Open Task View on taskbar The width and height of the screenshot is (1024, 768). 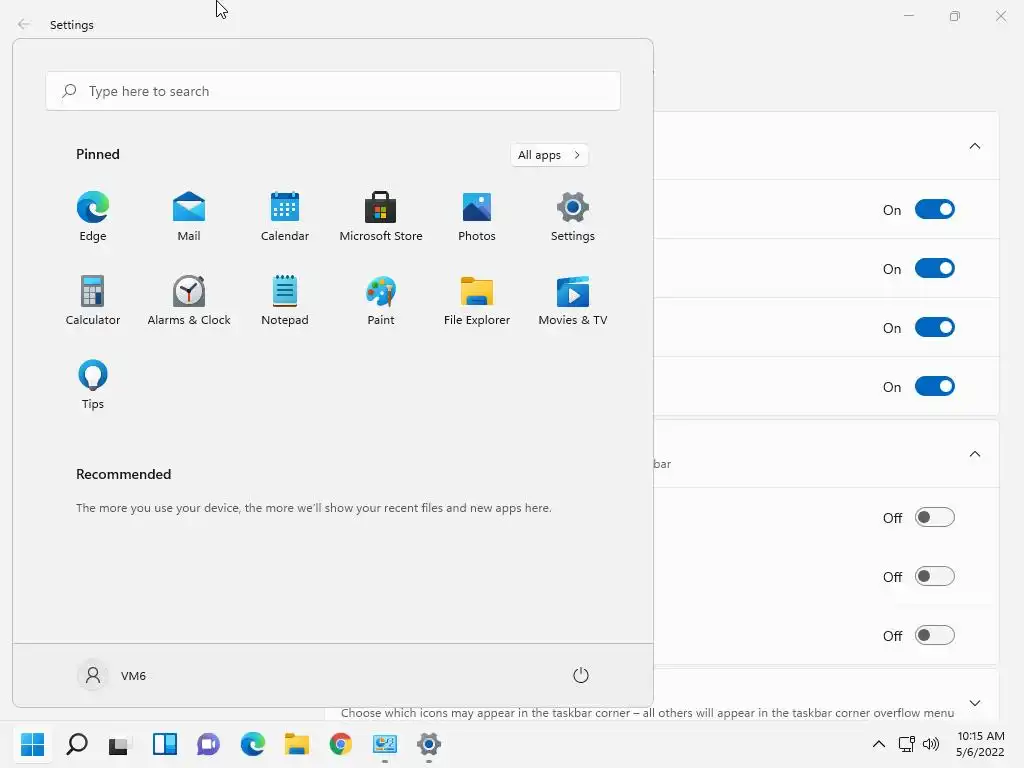tap(120, 744)
